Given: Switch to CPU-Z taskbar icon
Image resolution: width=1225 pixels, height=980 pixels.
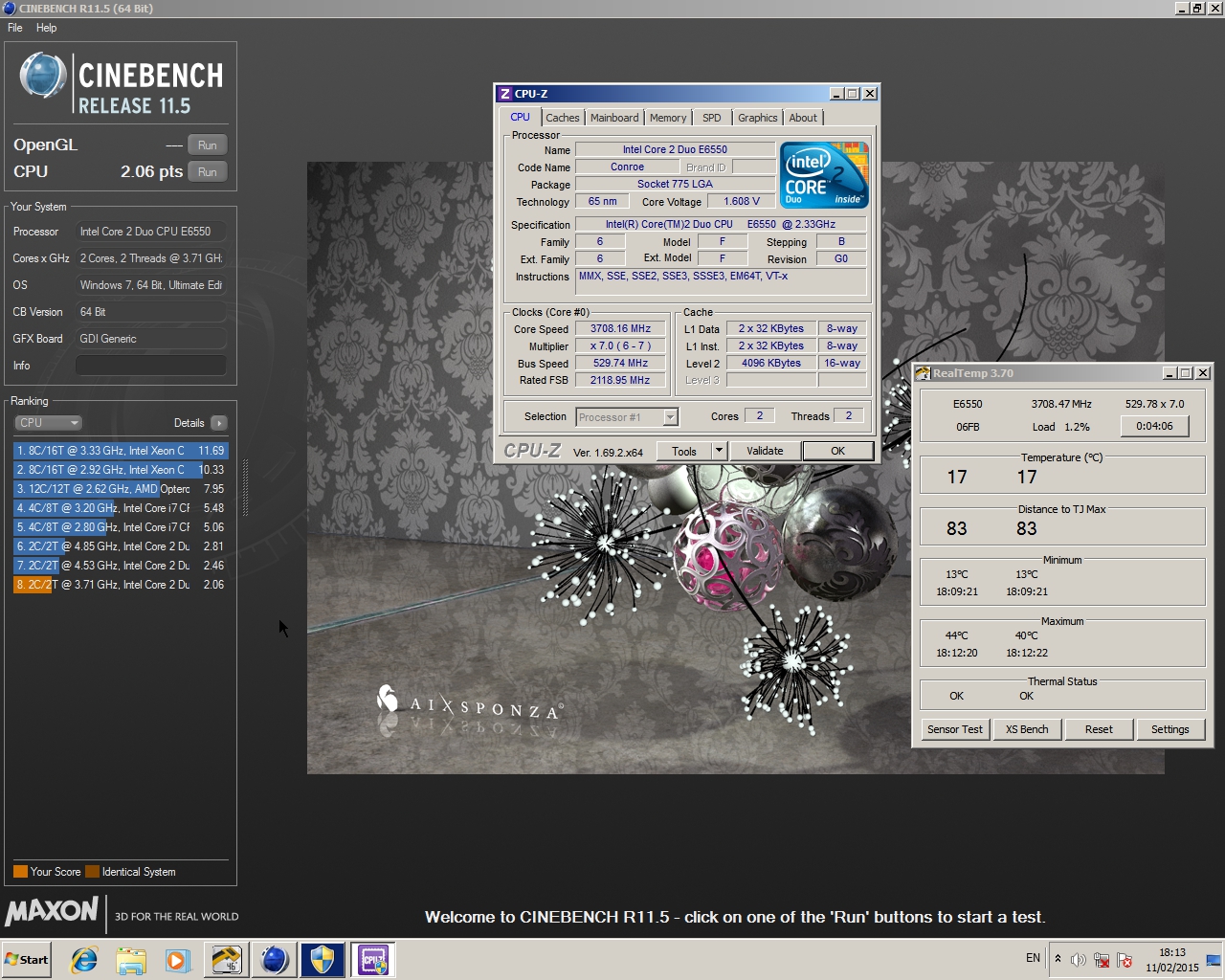Looking at the screenshot, I should point(371,960).
